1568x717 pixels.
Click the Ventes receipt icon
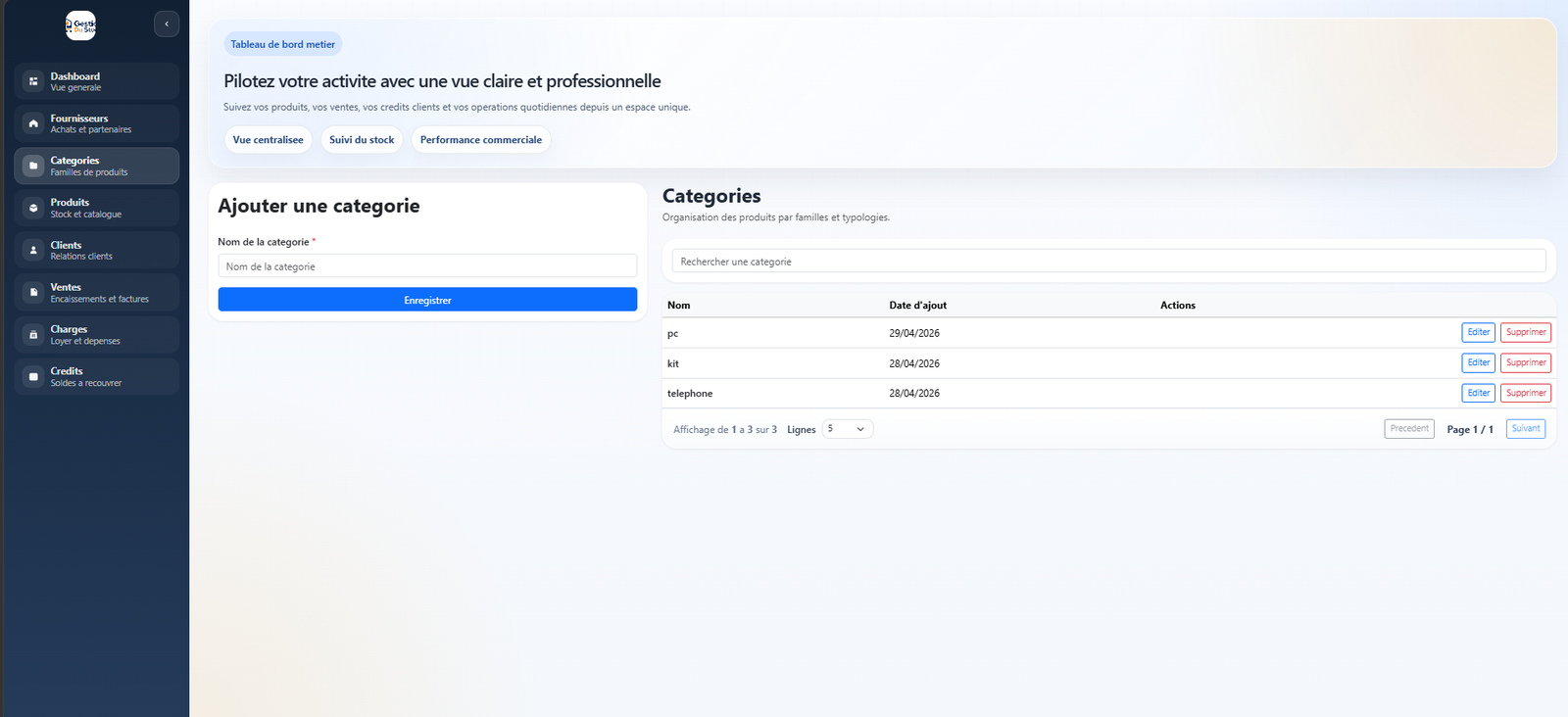click(x=33, y=292)
